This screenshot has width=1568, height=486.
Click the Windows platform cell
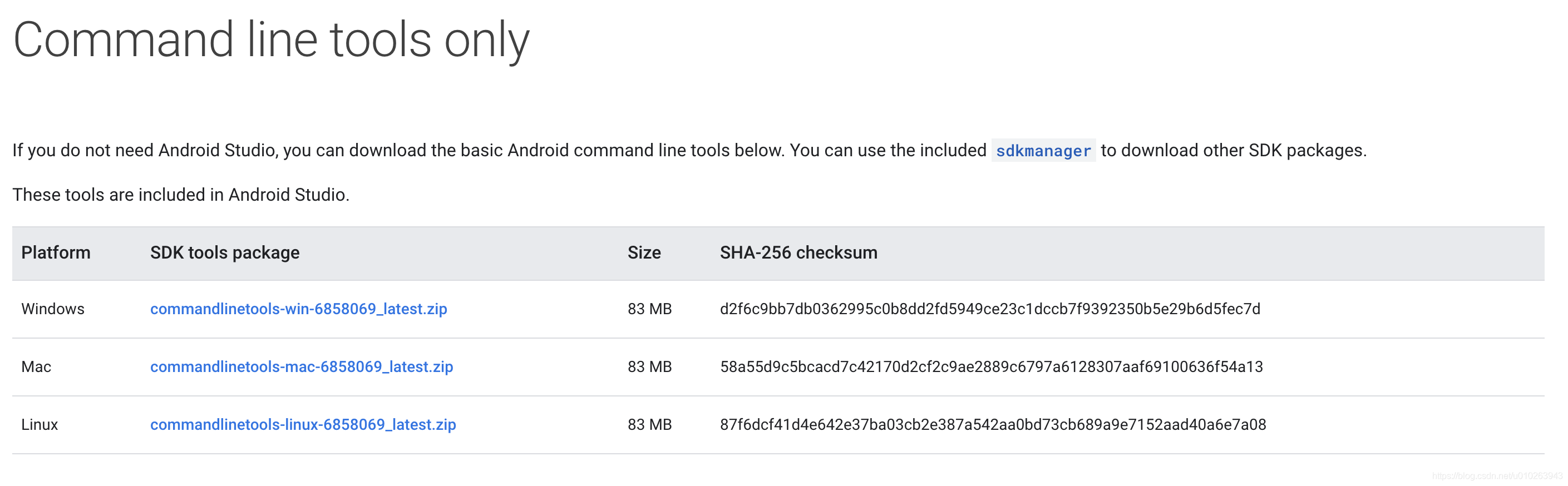pyautogui.click(x=52, y=309)
